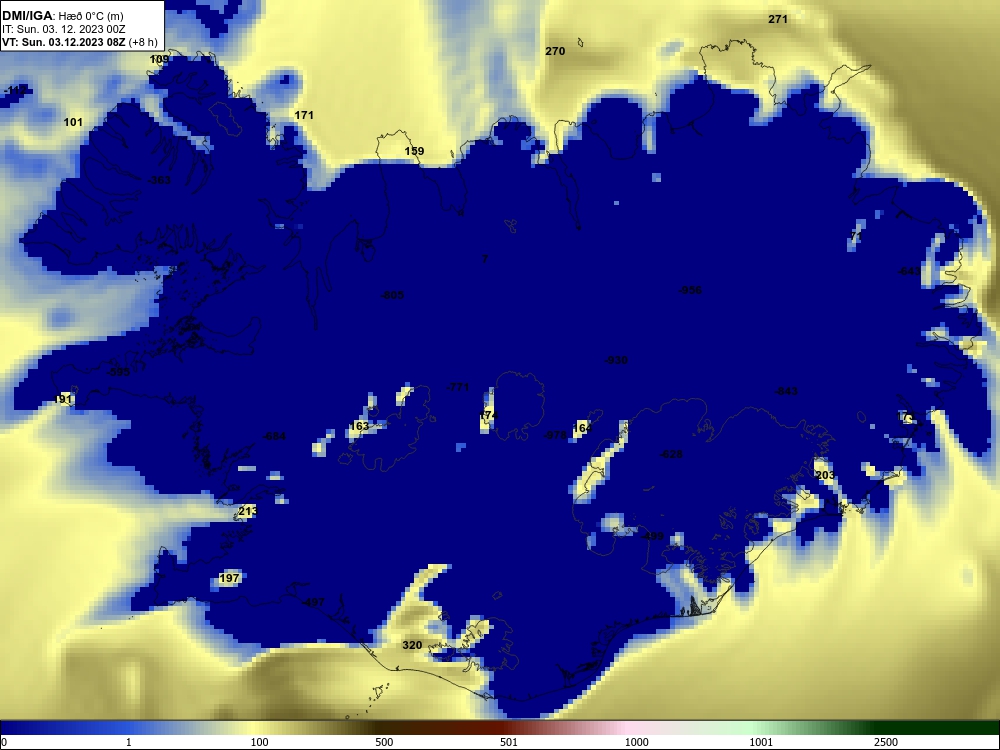Pick the "-930" value label
Screen dimensions: 1000x750
click(616, 360)
